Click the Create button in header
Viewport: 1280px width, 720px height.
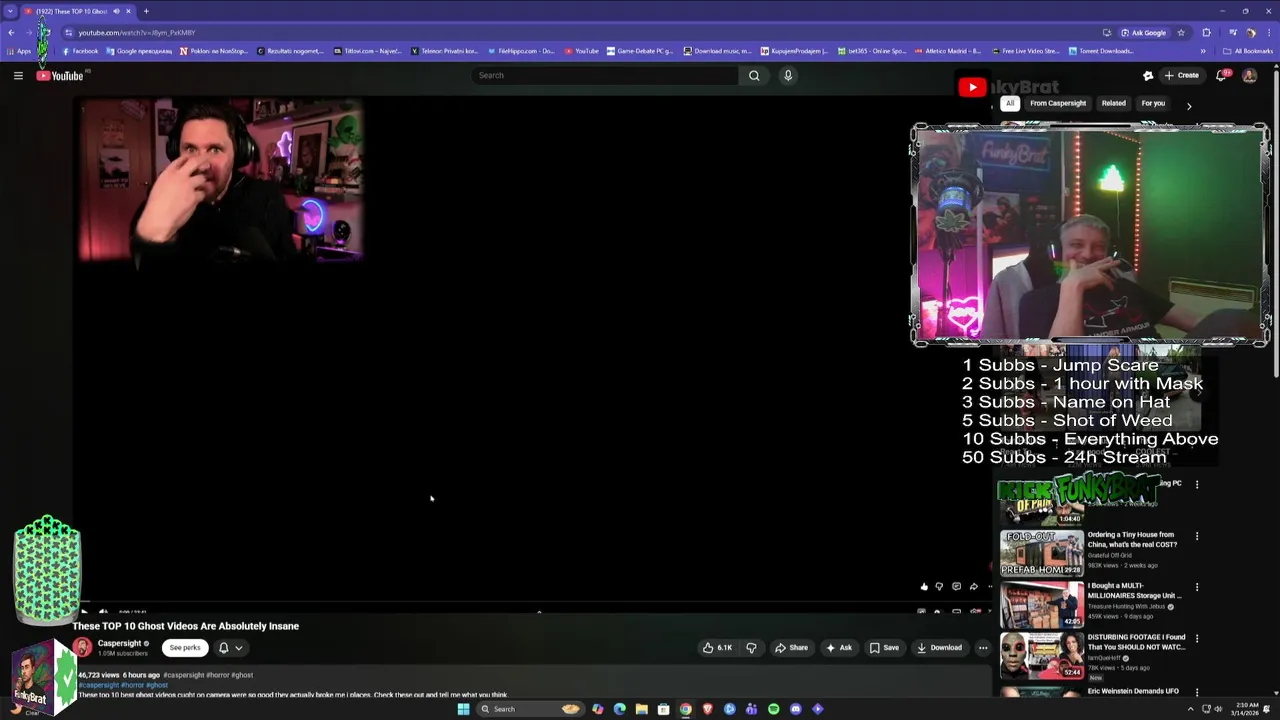[x=1181, y=75]
